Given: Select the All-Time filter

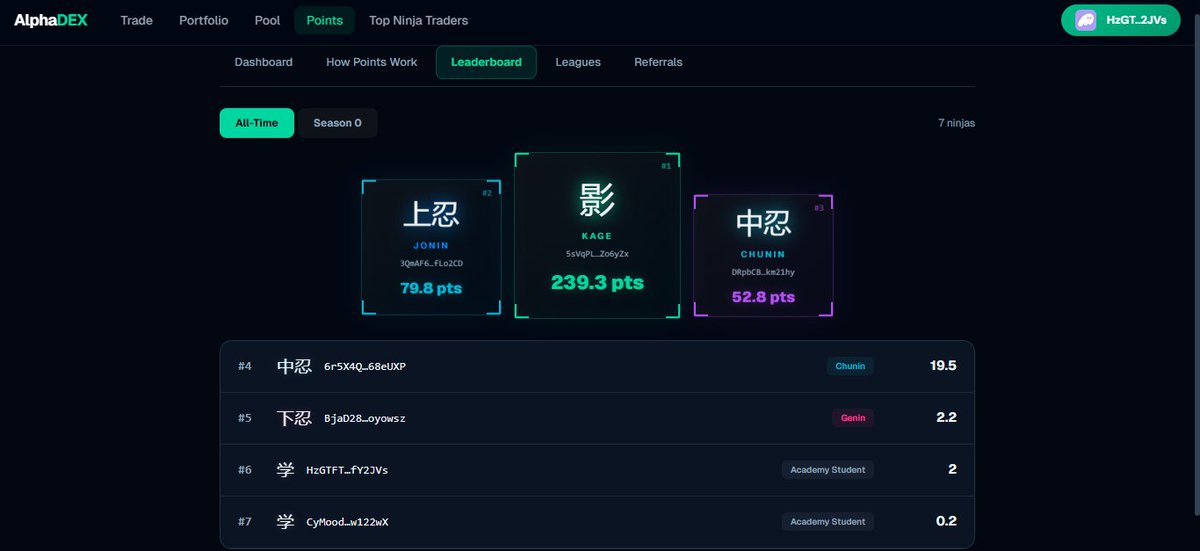Looking at the screenshot, I should click(257, 123).
